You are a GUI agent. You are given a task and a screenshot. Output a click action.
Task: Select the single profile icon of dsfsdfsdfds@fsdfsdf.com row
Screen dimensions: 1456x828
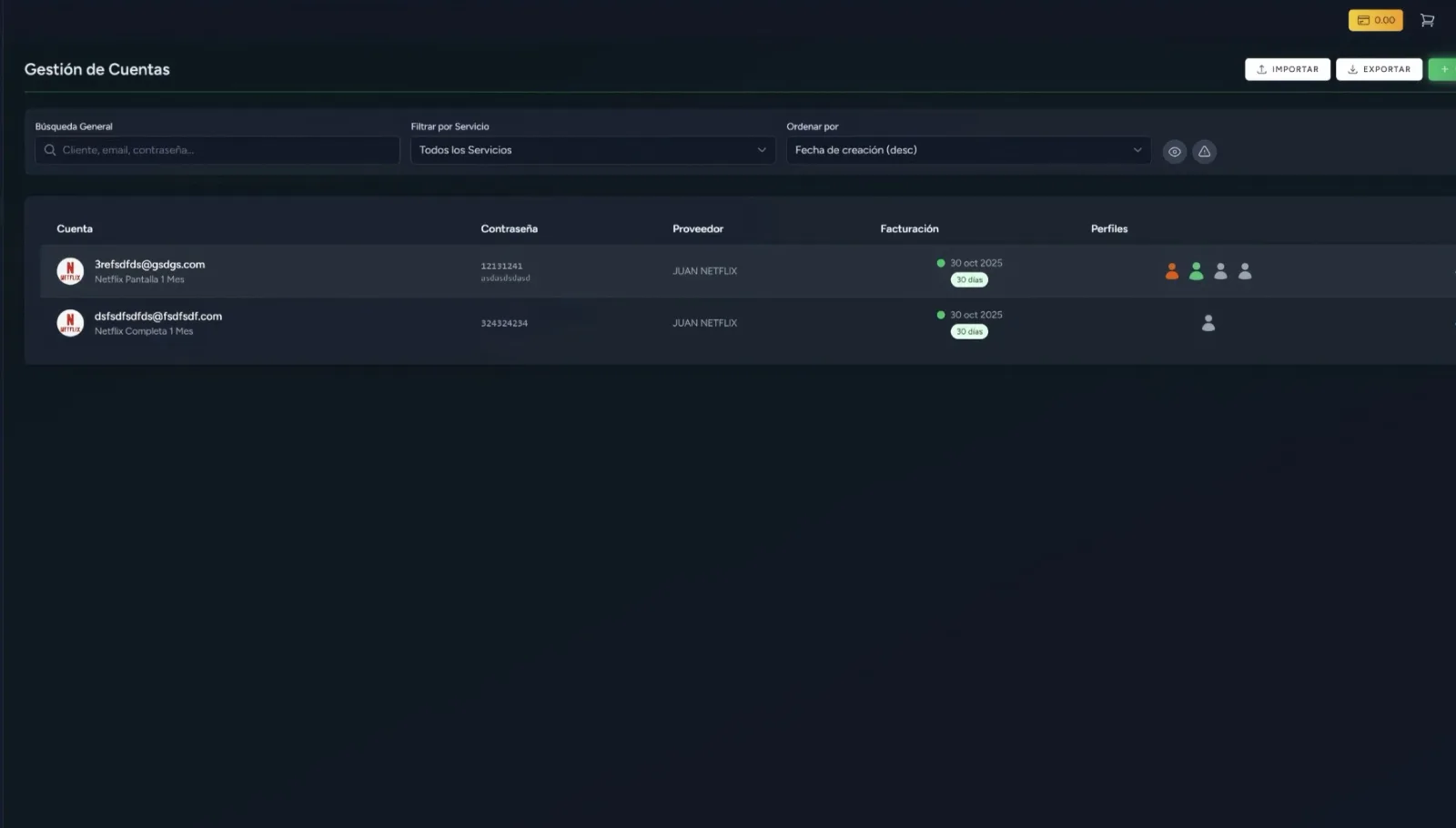point(1208,323)
